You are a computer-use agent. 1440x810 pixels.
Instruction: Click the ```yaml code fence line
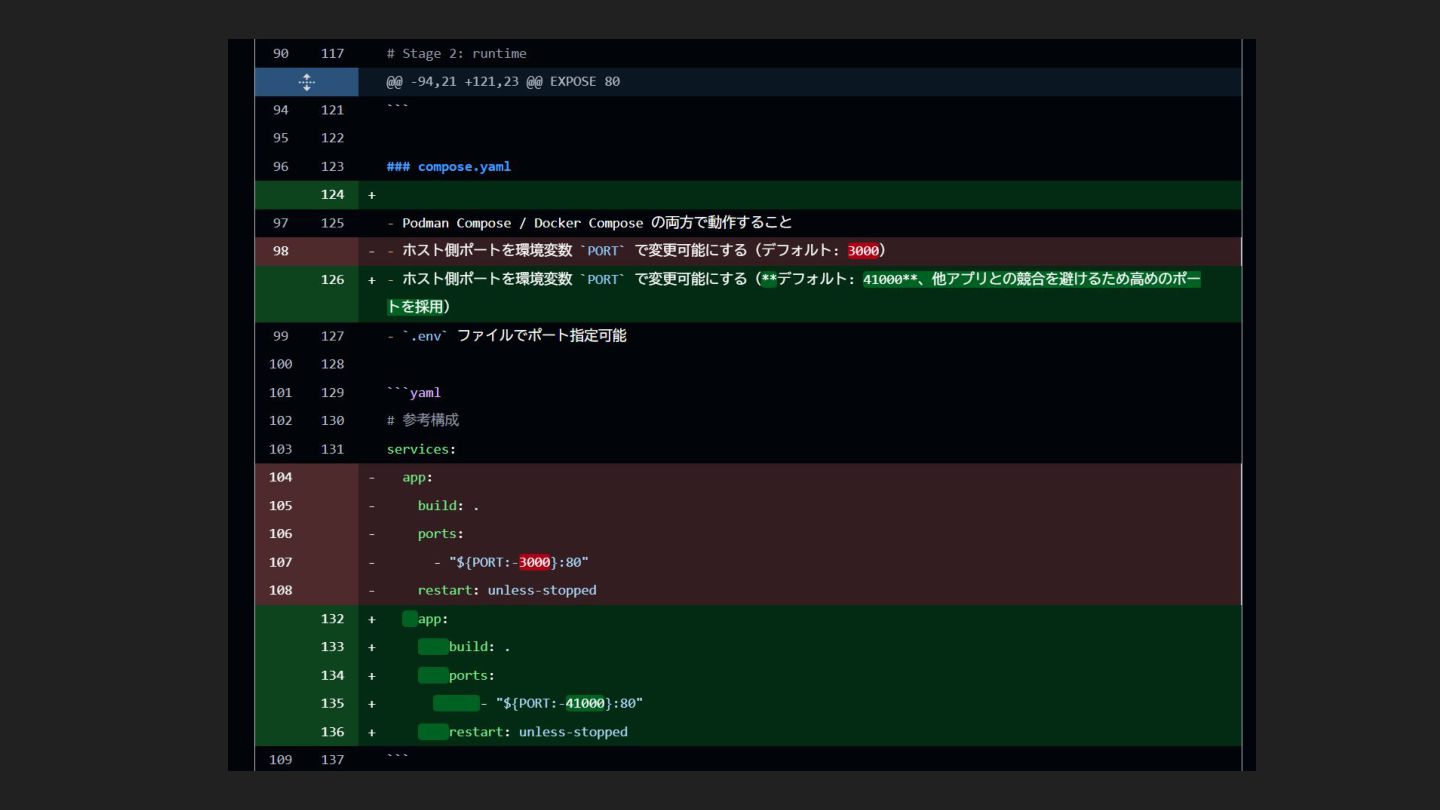click(414, 392)
